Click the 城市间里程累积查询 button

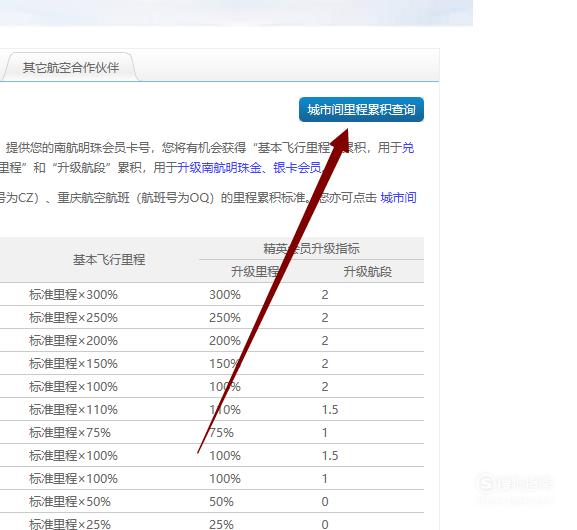[361, 109]
